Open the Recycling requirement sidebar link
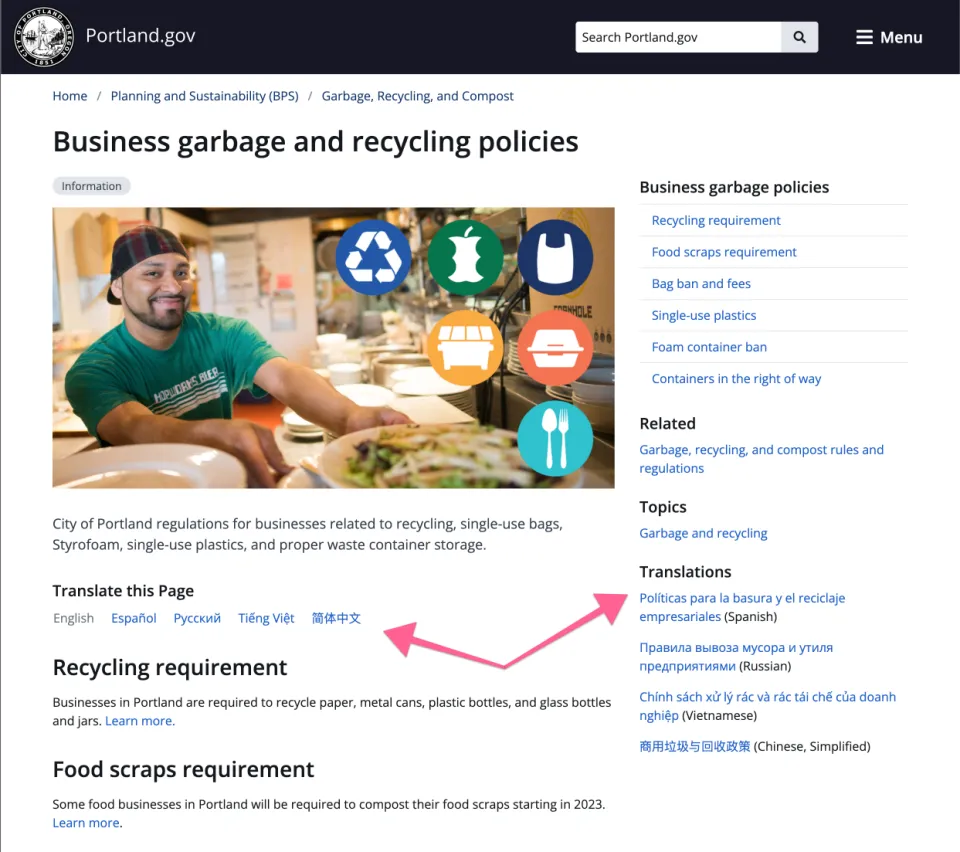This screenshot has height=852, width=960. tap(716, 220)
